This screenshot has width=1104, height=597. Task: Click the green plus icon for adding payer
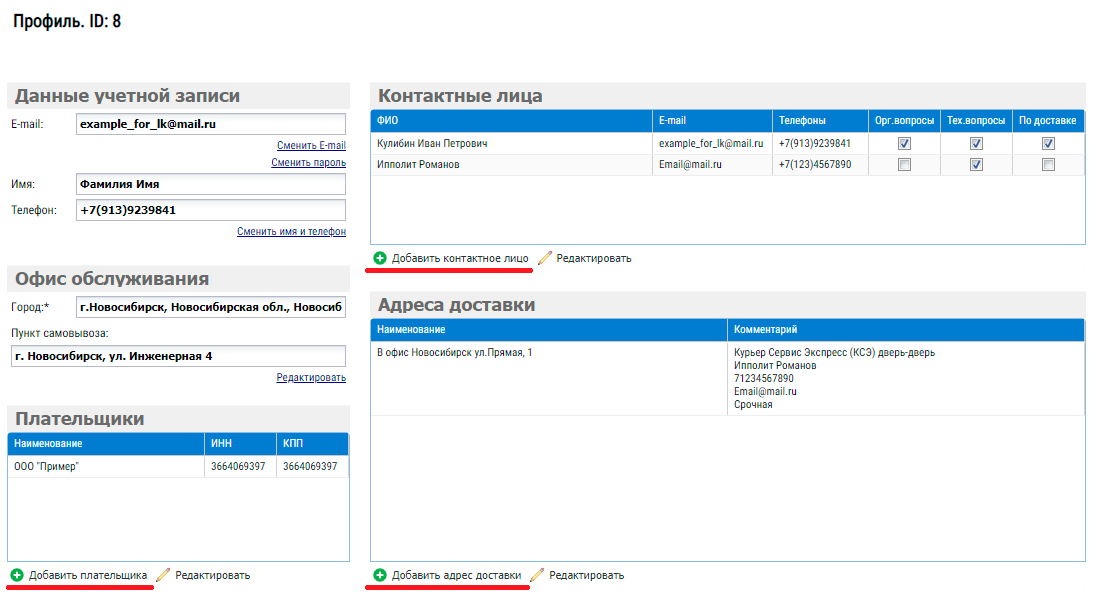point(17,575)
